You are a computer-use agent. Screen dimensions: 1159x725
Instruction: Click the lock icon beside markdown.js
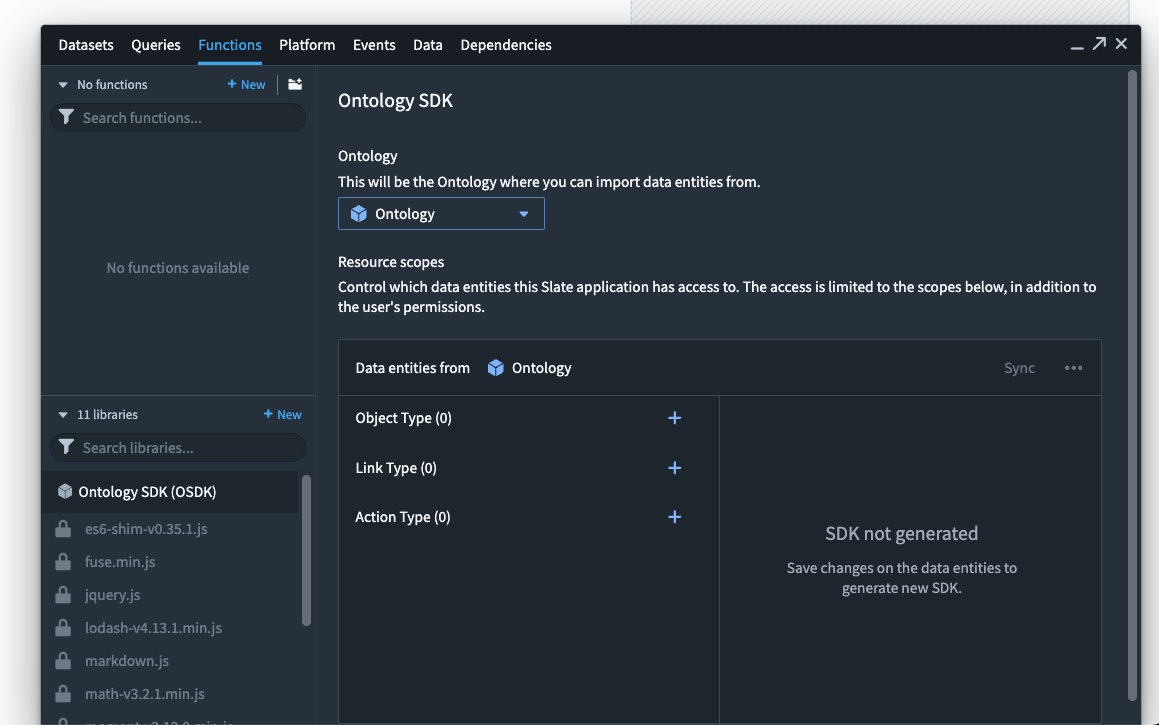pyautogui.click(x=64, y=661)
